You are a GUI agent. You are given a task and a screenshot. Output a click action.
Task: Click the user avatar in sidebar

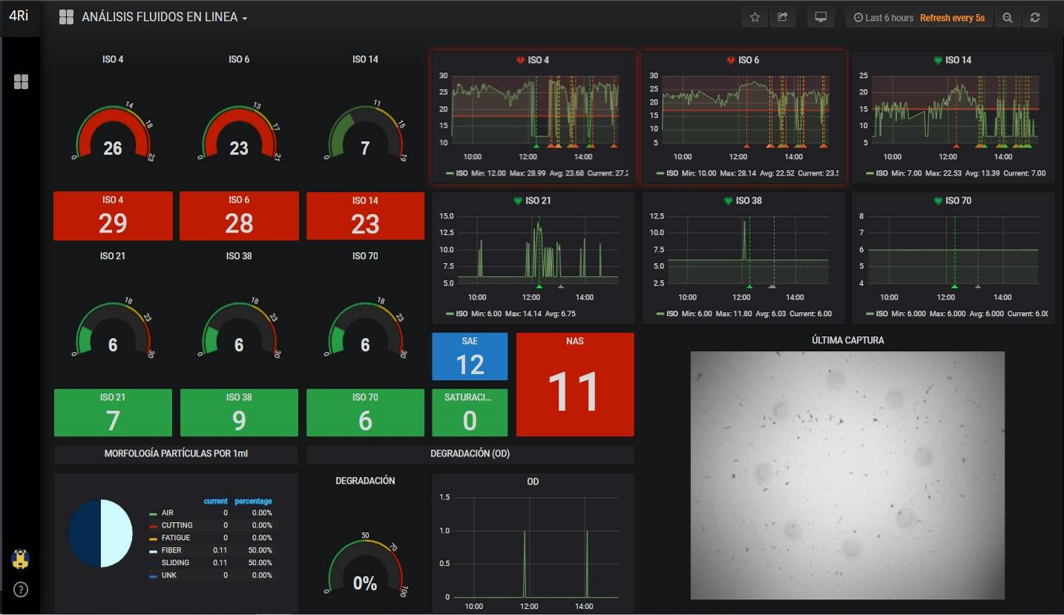(20, 559)
